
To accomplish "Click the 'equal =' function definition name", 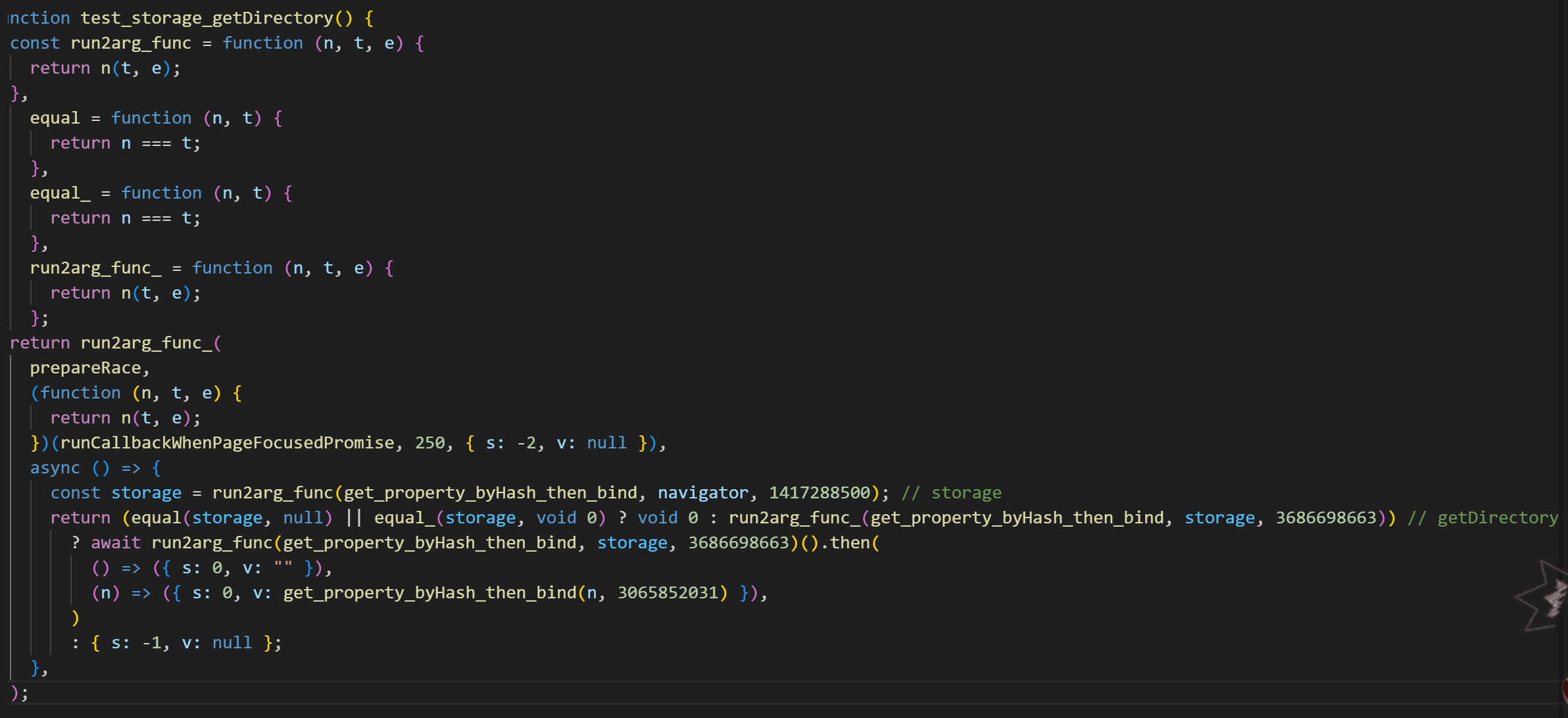I will click(x=55, y=118).
